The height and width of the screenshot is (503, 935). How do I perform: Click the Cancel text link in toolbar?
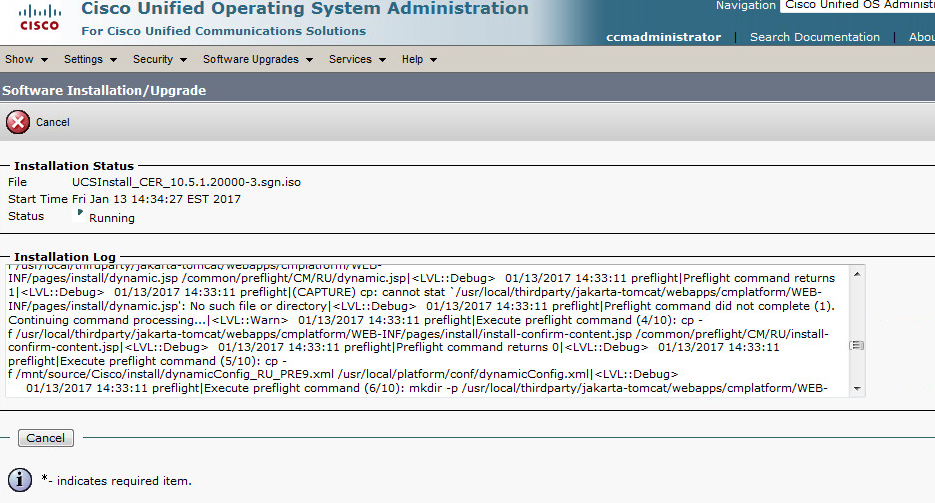point(52,122)
